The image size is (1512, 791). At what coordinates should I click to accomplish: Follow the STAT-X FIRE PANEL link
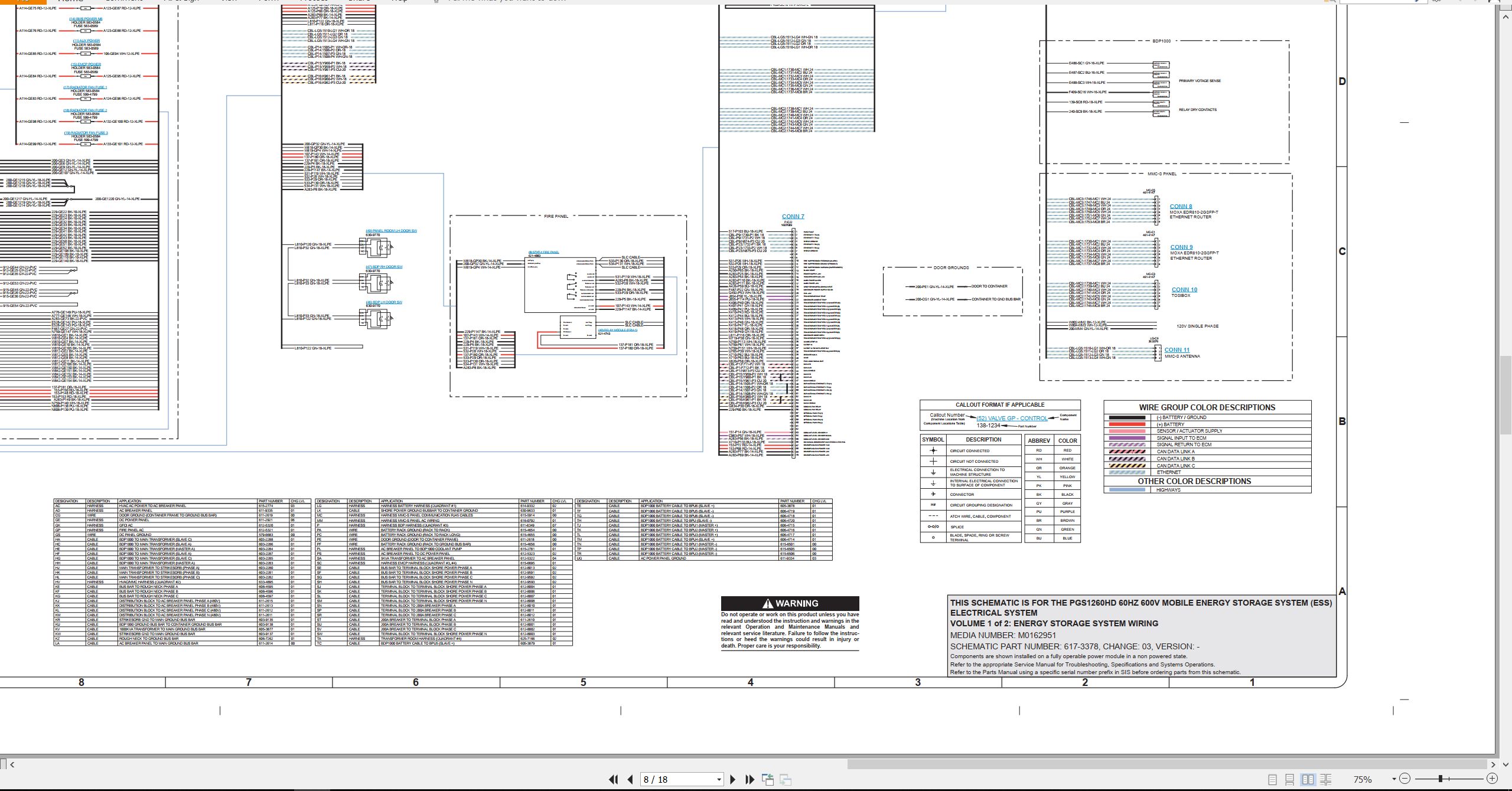point(543,252)
